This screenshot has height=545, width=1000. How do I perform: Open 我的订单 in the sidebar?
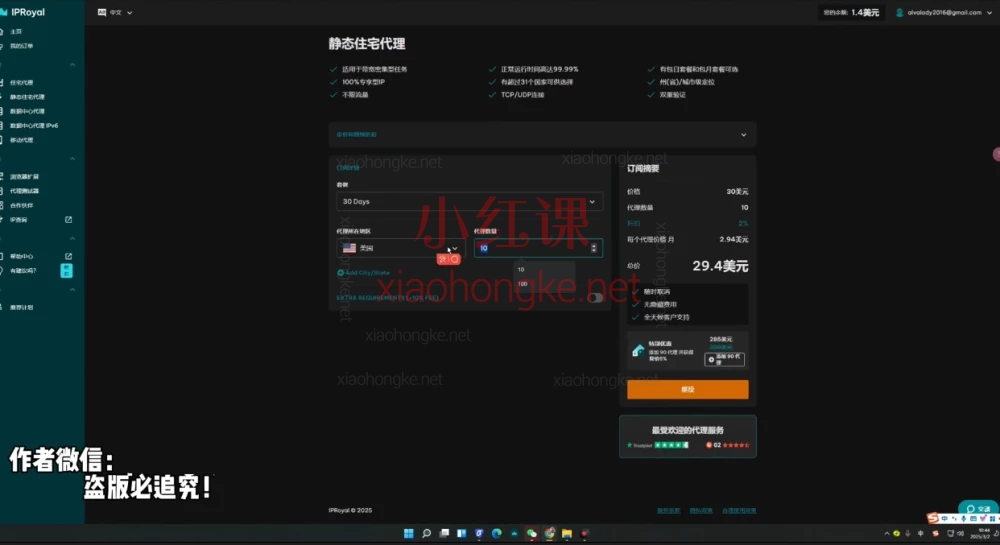[x=21, y=46]
